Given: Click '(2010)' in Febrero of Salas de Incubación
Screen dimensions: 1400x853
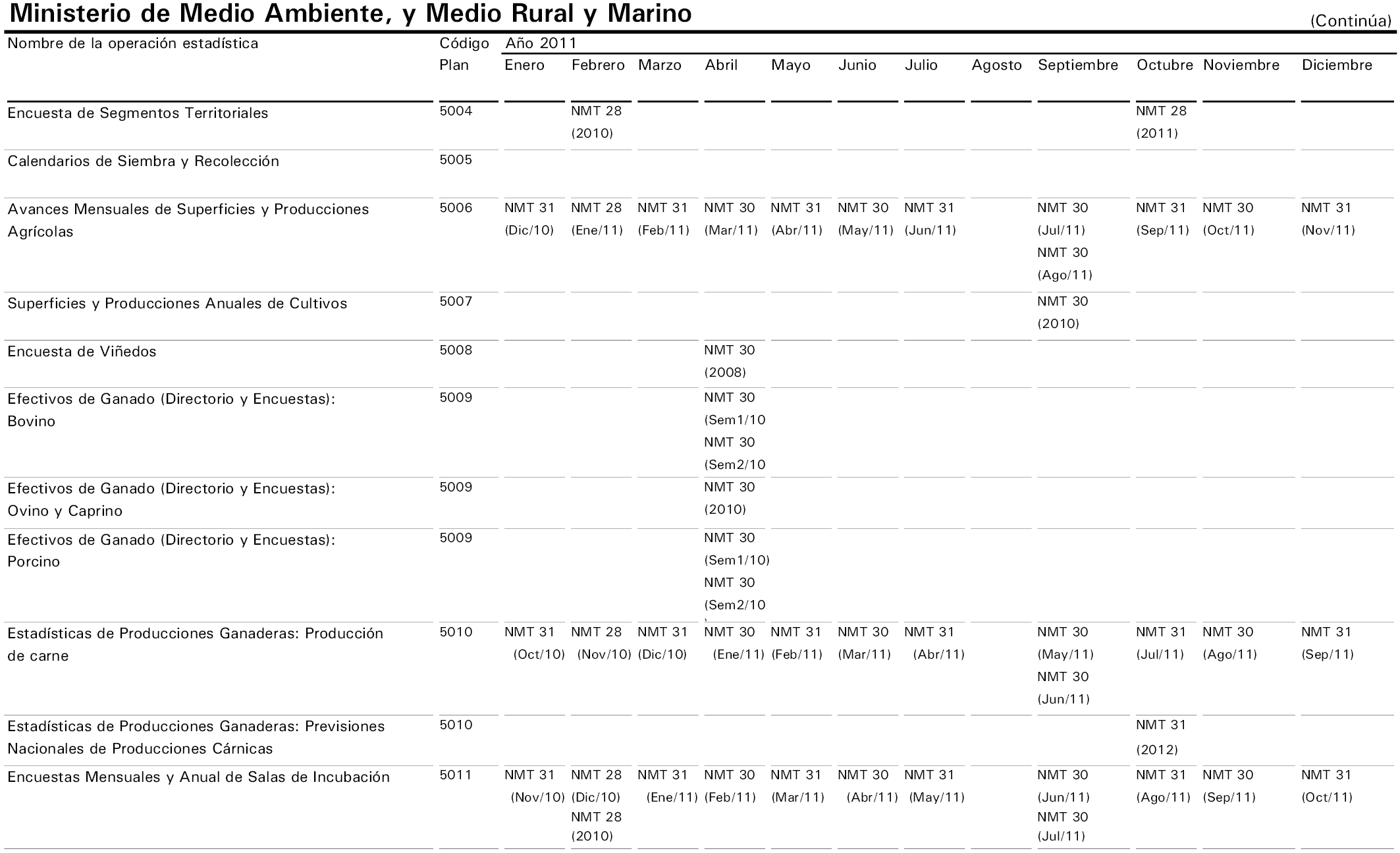Looking at the screenshot, I should [592, 837].
